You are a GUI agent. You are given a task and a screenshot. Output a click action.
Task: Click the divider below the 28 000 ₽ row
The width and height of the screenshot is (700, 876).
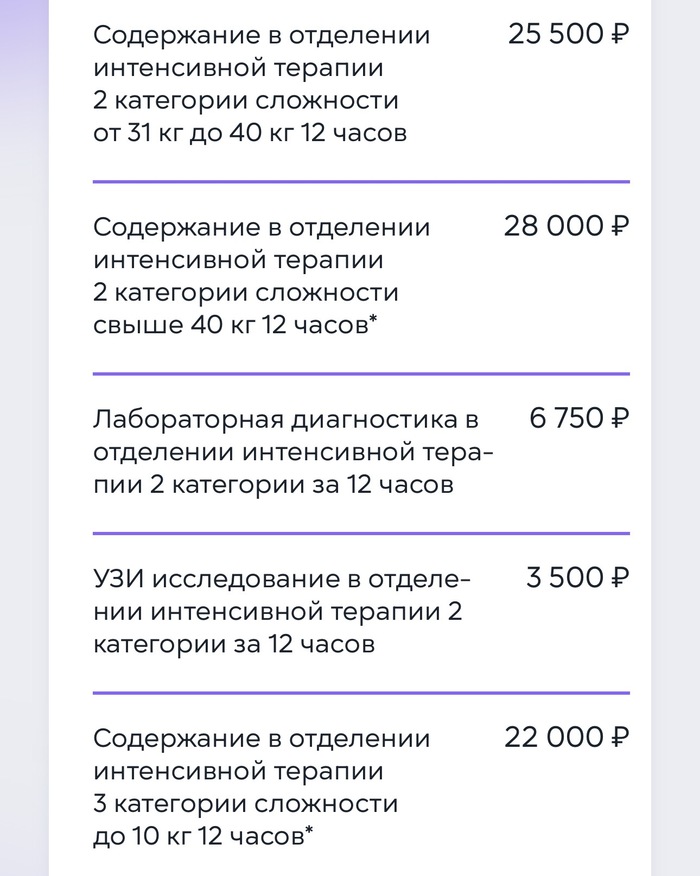pyautogui.click(x=361, y=374)
